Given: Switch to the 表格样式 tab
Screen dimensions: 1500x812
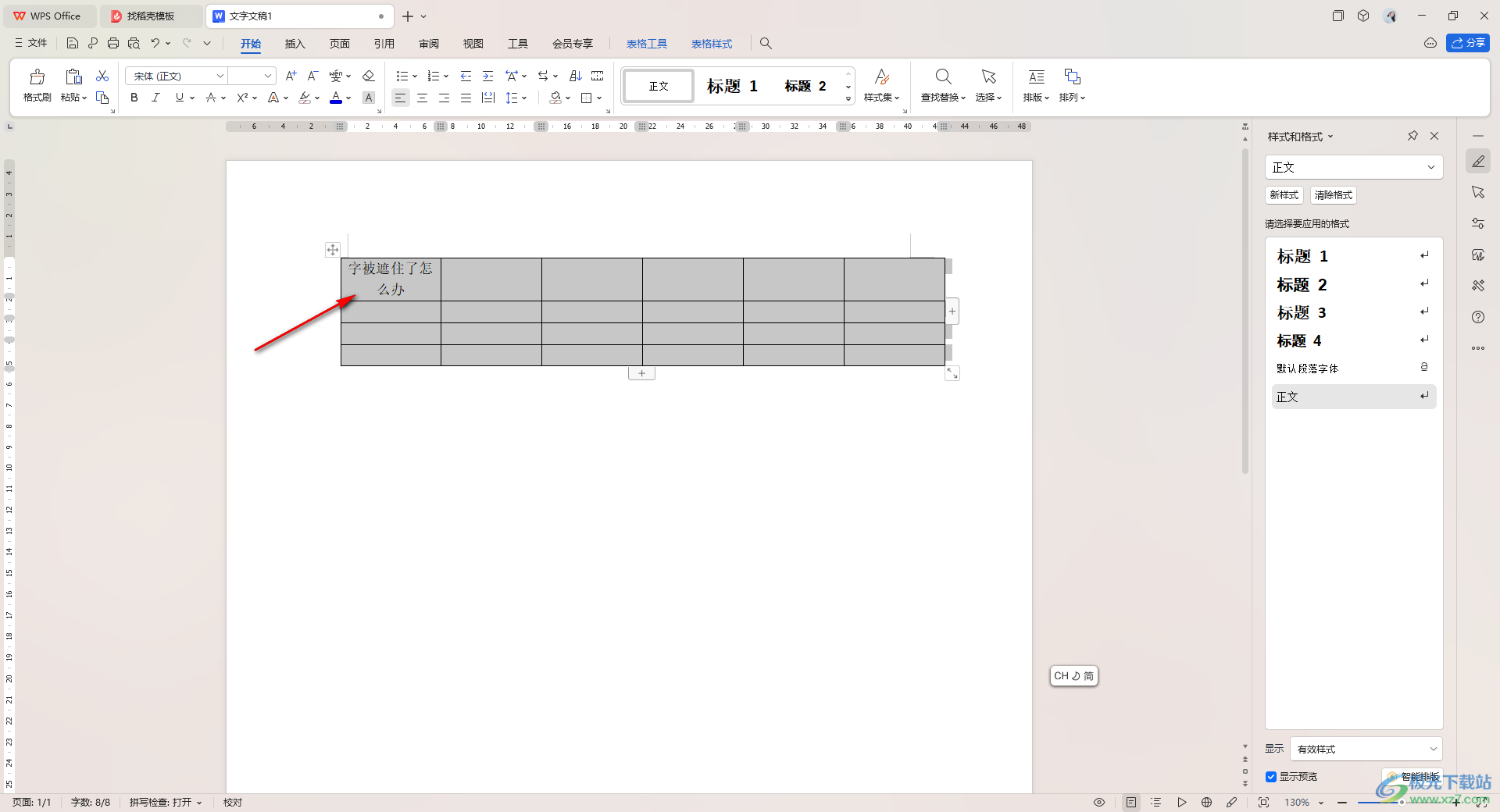Looking at the screenshot, I should tap(712, 44).
